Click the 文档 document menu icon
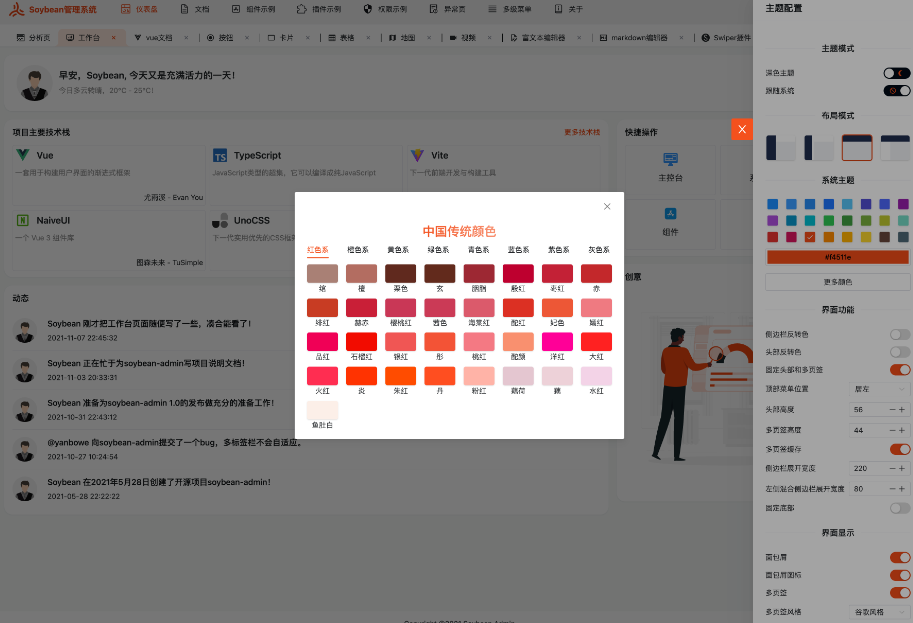The width and height of the screenshot is (913, 623). (185, 9)
